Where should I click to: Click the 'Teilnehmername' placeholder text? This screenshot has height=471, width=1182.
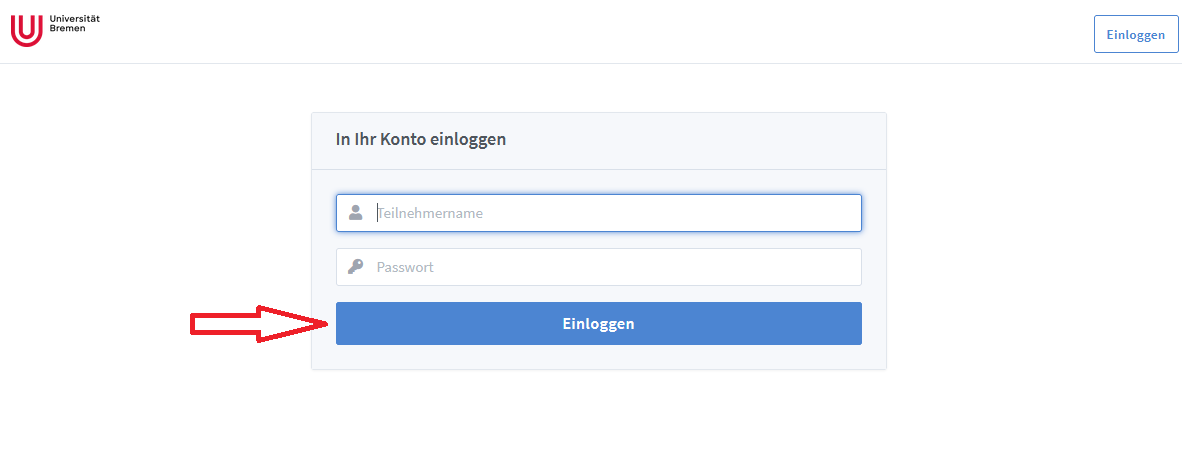pos(430,213)
